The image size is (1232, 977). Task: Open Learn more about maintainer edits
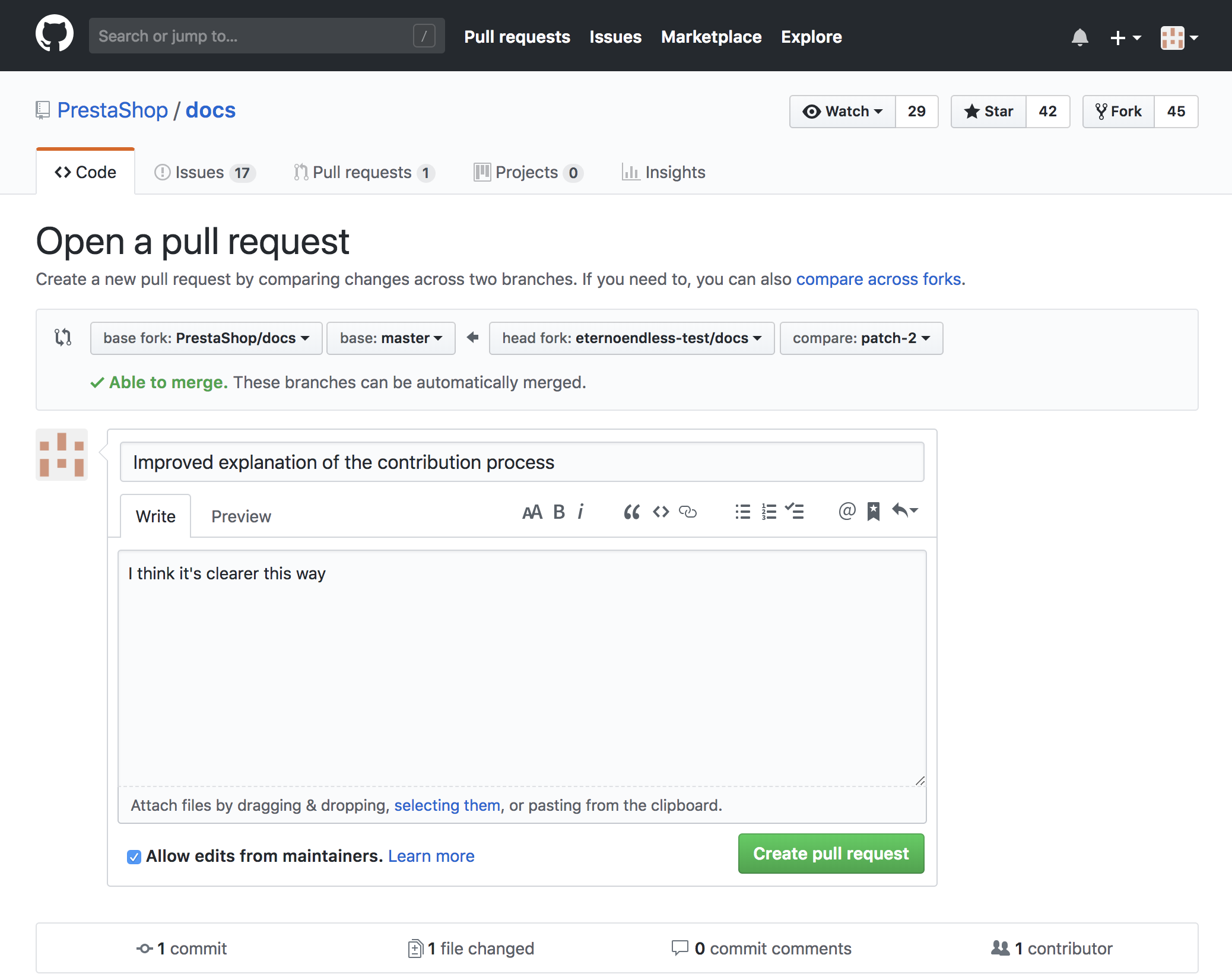(431, 856)
